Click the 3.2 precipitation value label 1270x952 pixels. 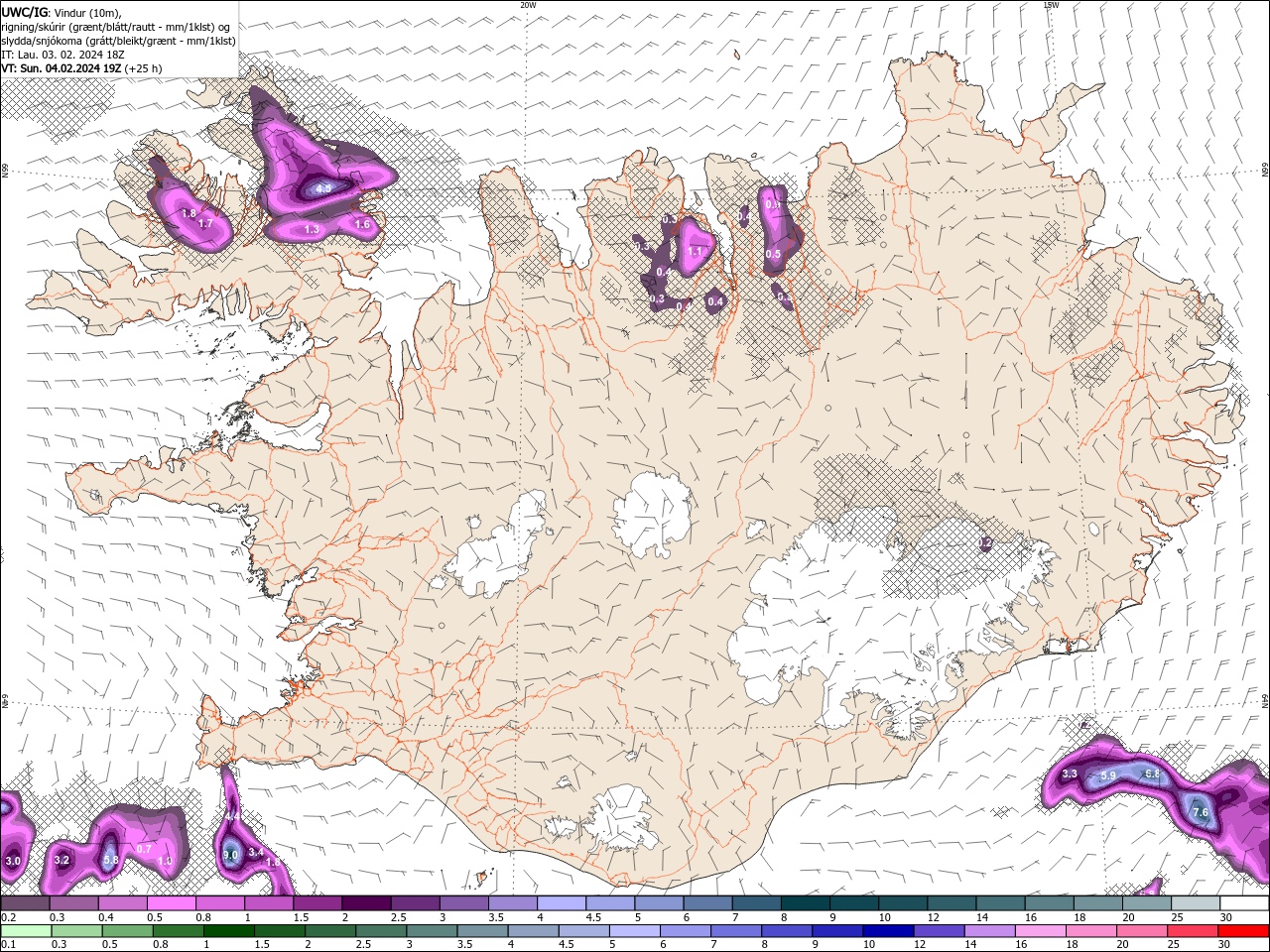click(x=62, y=860)
